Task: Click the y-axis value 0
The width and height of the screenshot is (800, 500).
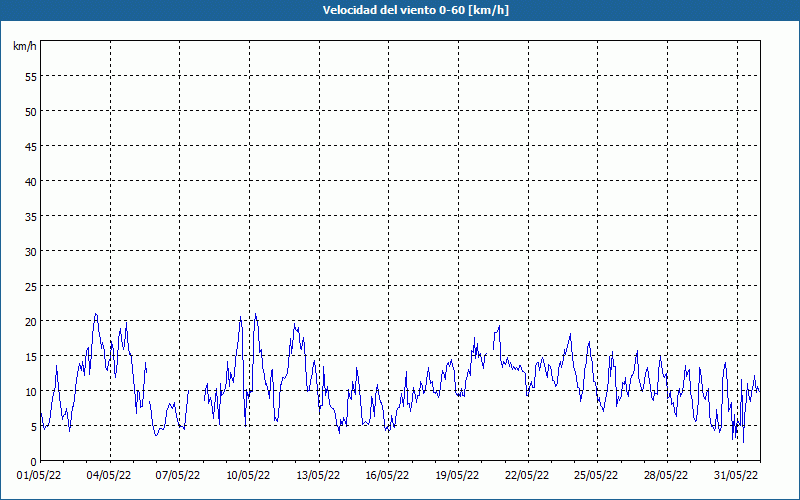Action: 34,462
